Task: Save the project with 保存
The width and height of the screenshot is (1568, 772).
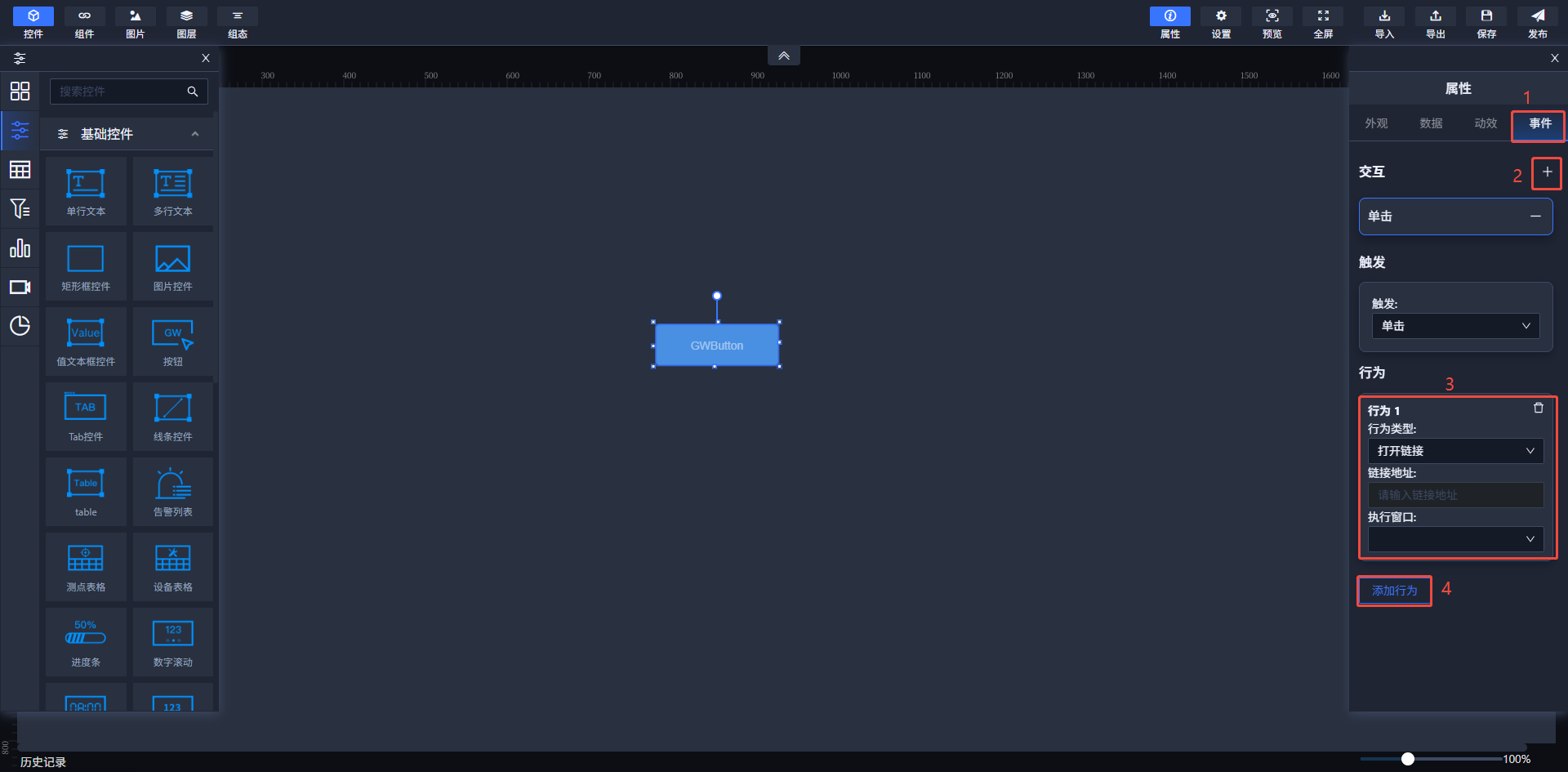Action: [1486, 23]
